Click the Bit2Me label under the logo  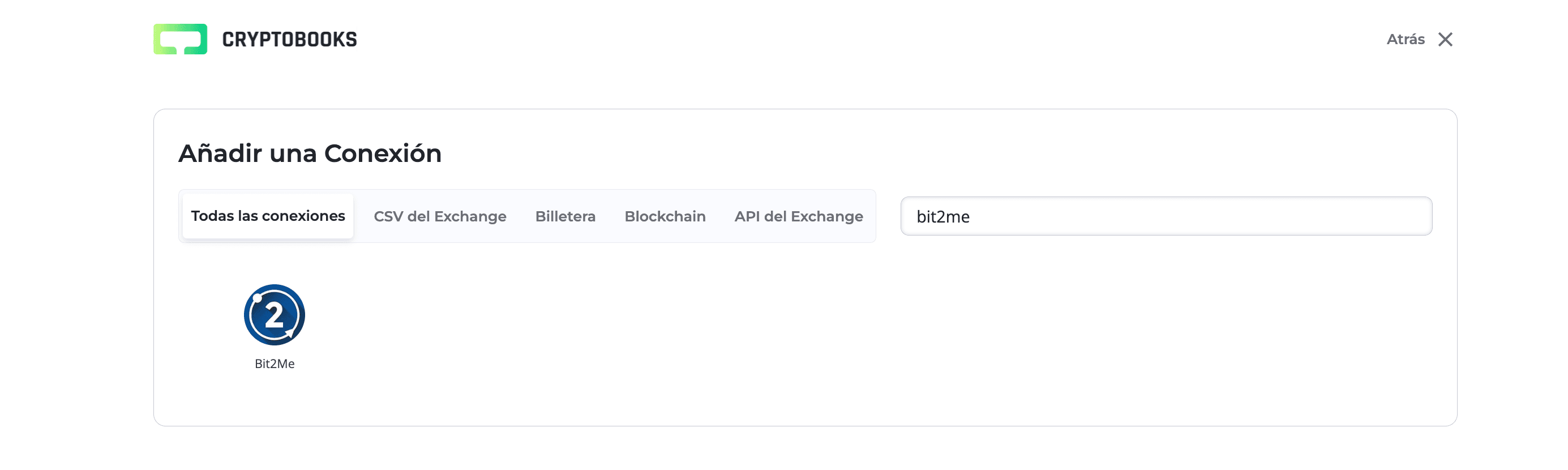[x=274, y=364]
